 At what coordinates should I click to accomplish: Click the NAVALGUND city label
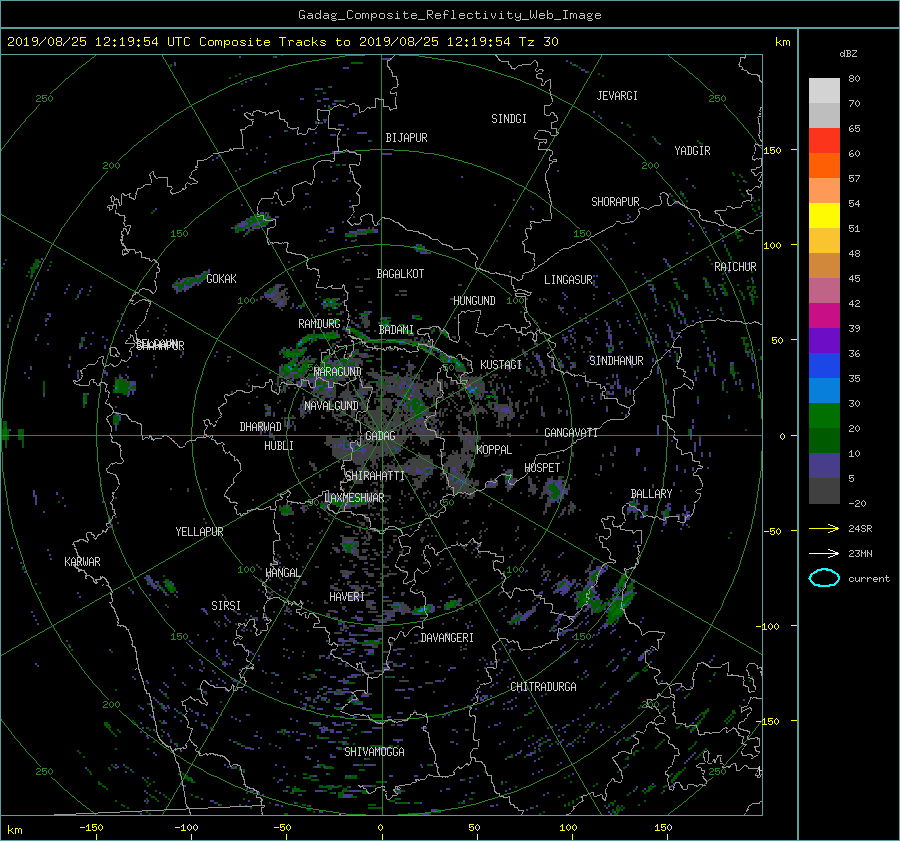pyautogui.click(x=331, y=406)
